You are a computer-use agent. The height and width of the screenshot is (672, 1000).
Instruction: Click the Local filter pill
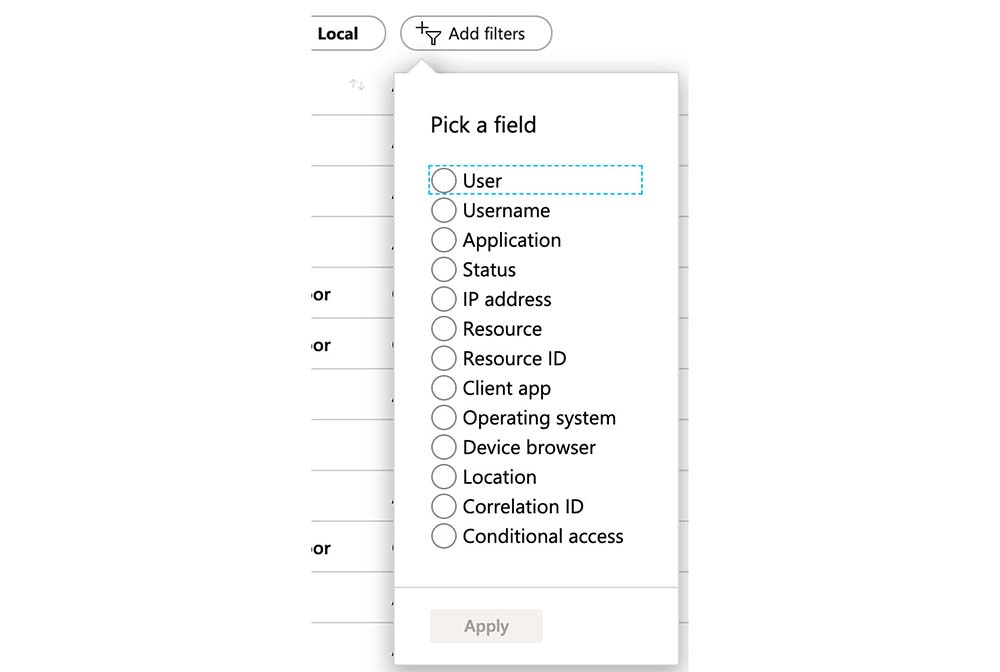(x=340, y=34)
